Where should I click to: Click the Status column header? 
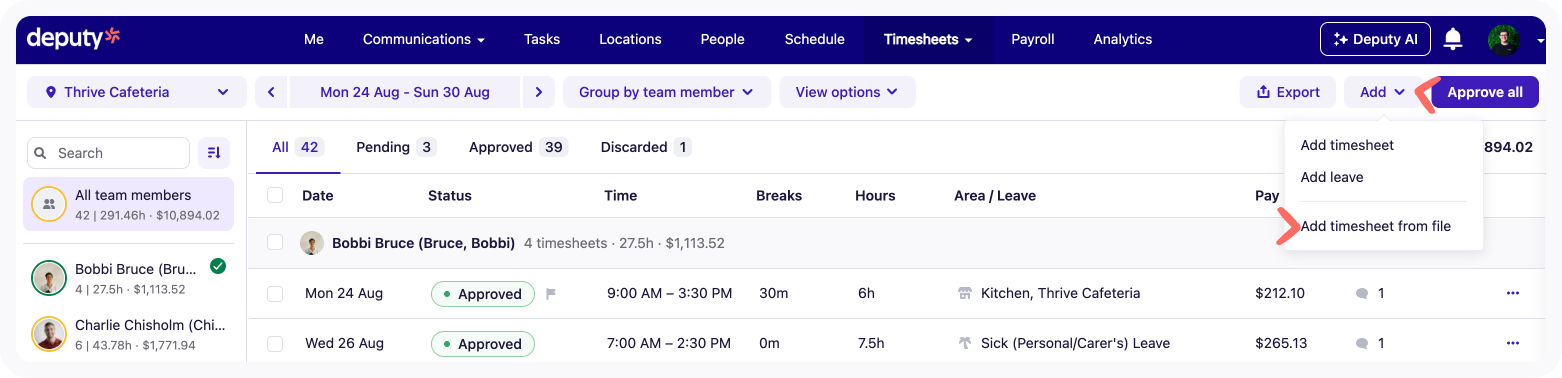coord(450,196)
